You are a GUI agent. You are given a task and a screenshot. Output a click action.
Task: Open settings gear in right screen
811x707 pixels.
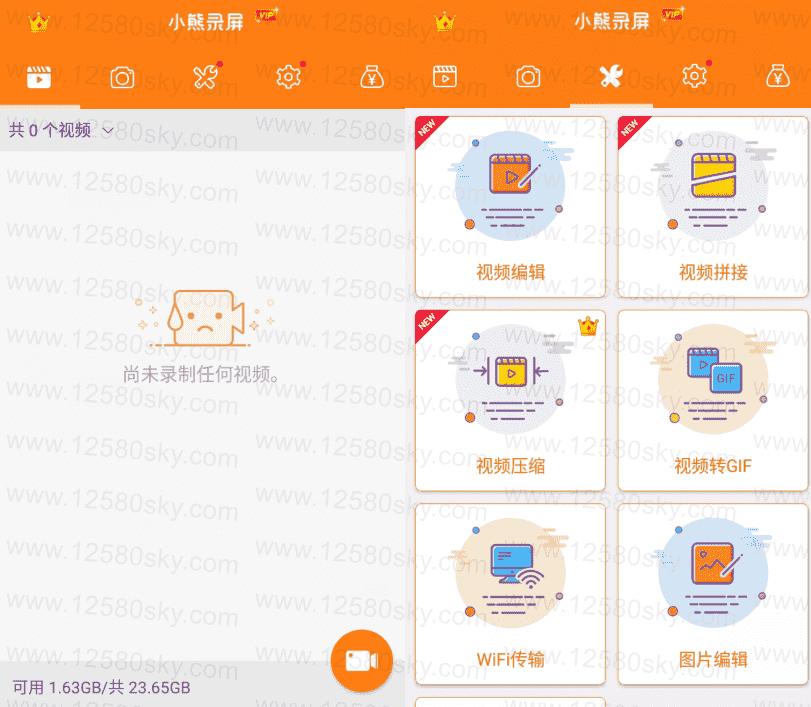pos(695,77)
